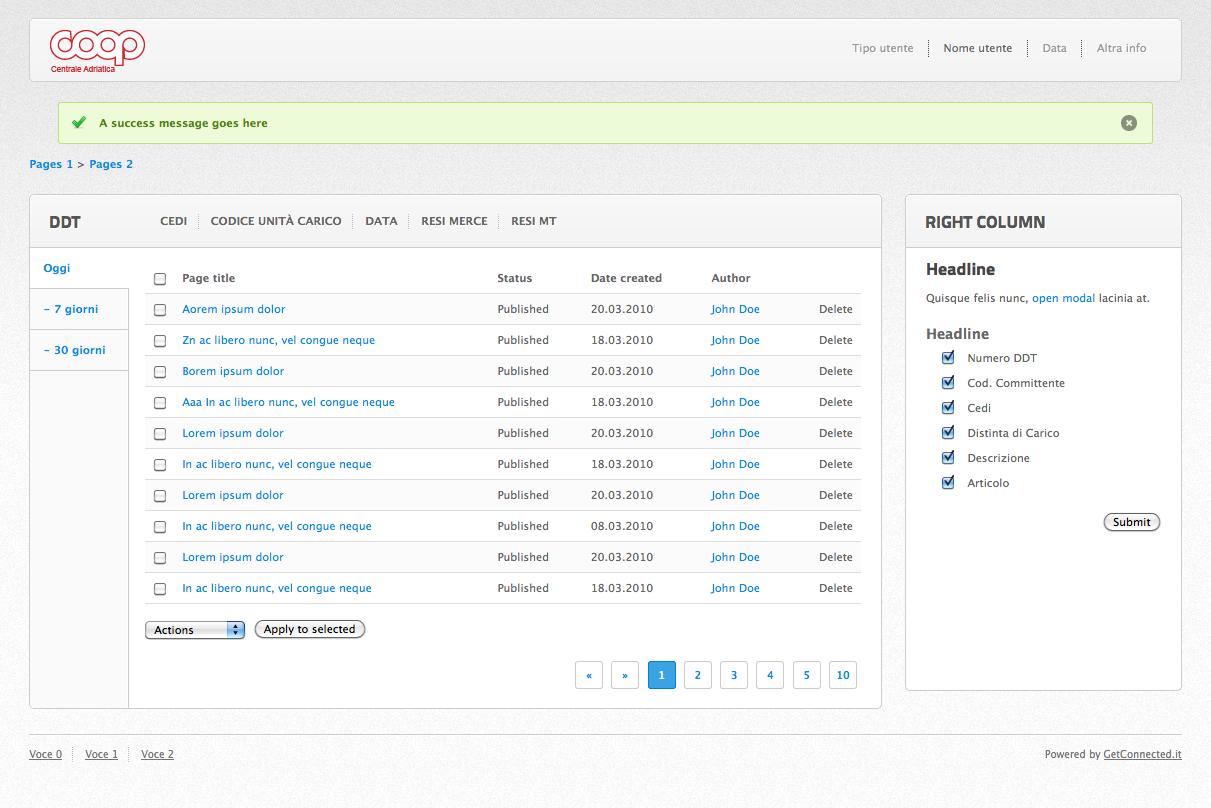Delete the Borem ipsum dolor row

(836, 372)
